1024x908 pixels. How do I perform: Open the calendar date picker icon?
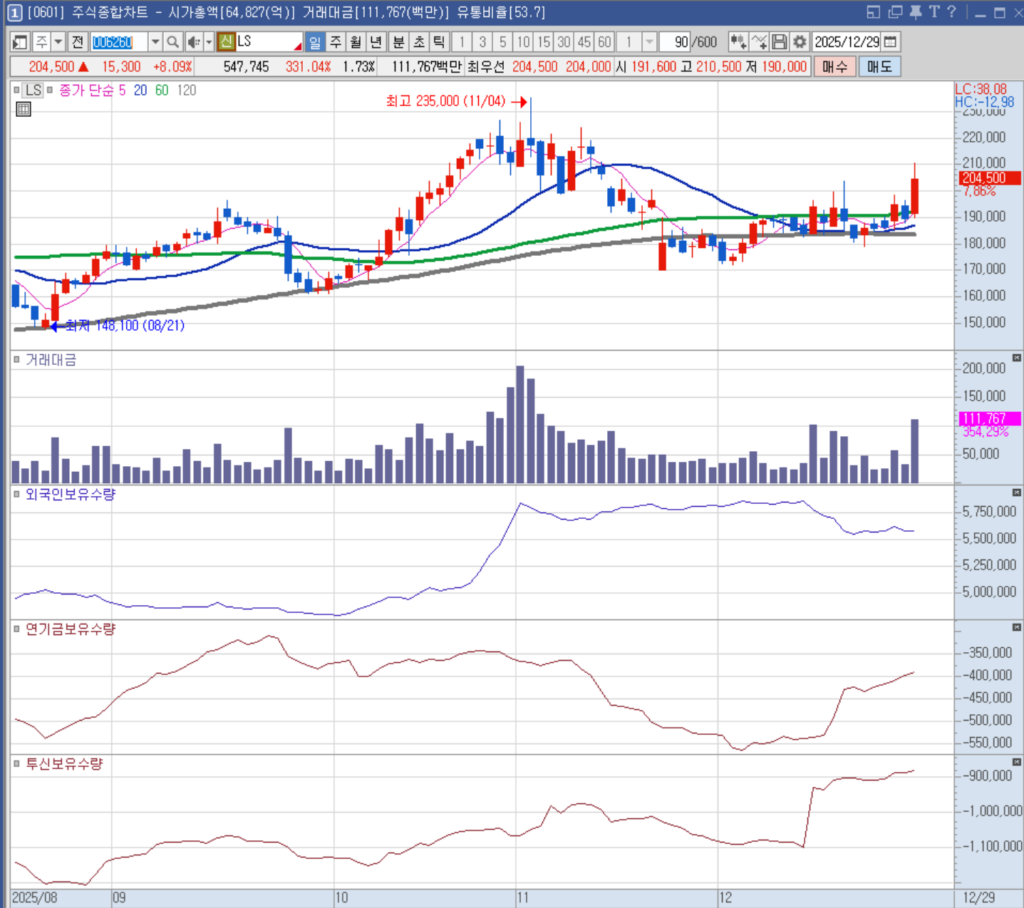point(890,42)
